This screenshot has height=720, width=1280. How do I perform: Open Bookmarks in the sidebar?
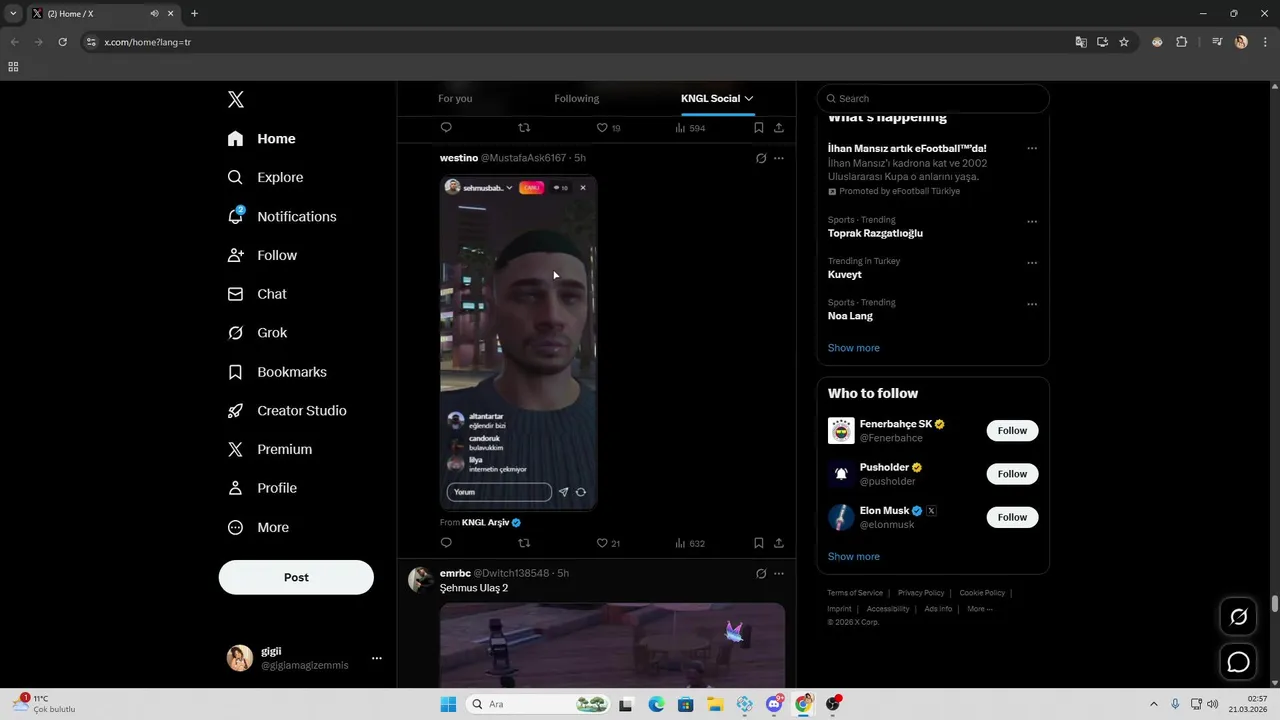point(277,372)
